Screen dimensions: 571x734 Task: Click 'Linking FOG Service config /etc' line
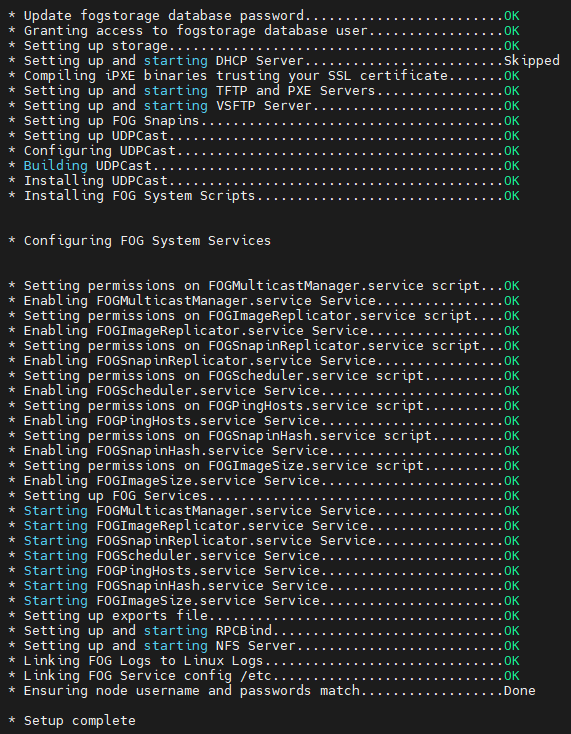pyautogui.click(x=264, y=675)
